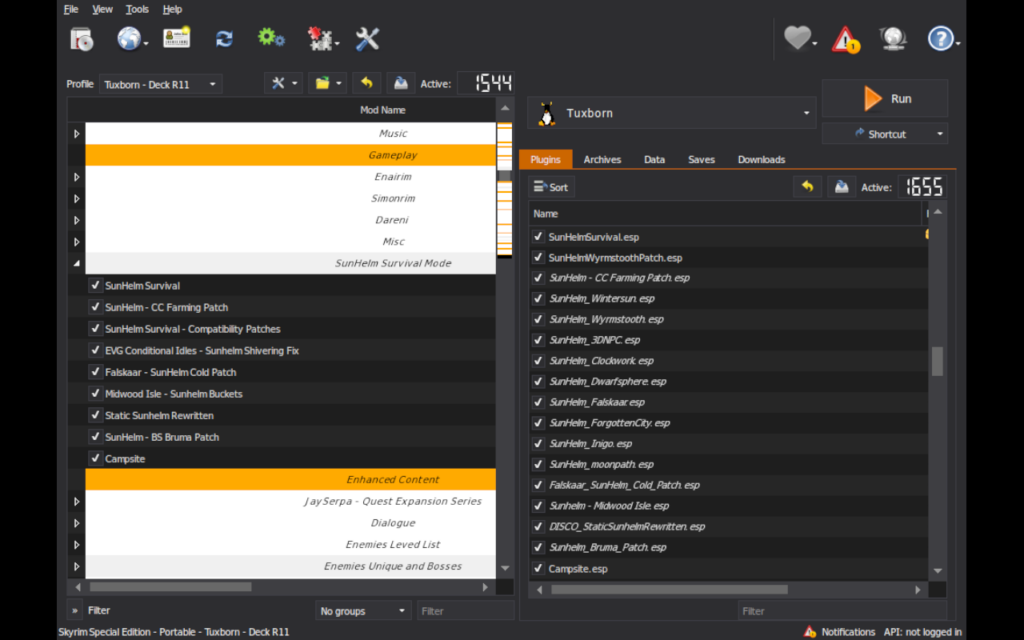The image size is (1024, 640).
Task: Switch to the Downloads tab
Action: (761, 160)
